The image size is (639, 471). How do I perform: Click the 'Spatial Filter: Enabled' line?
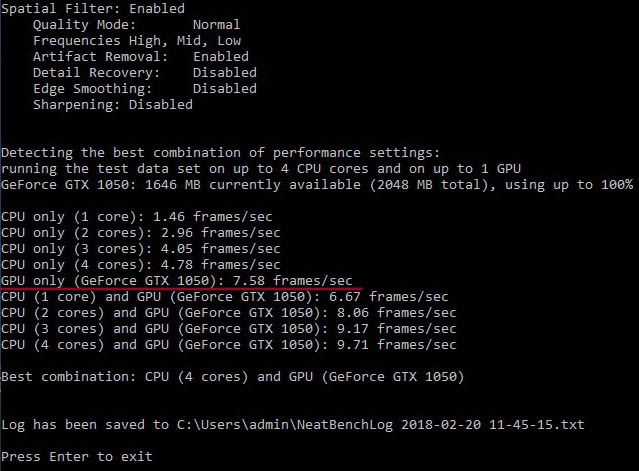pos(93,9)
